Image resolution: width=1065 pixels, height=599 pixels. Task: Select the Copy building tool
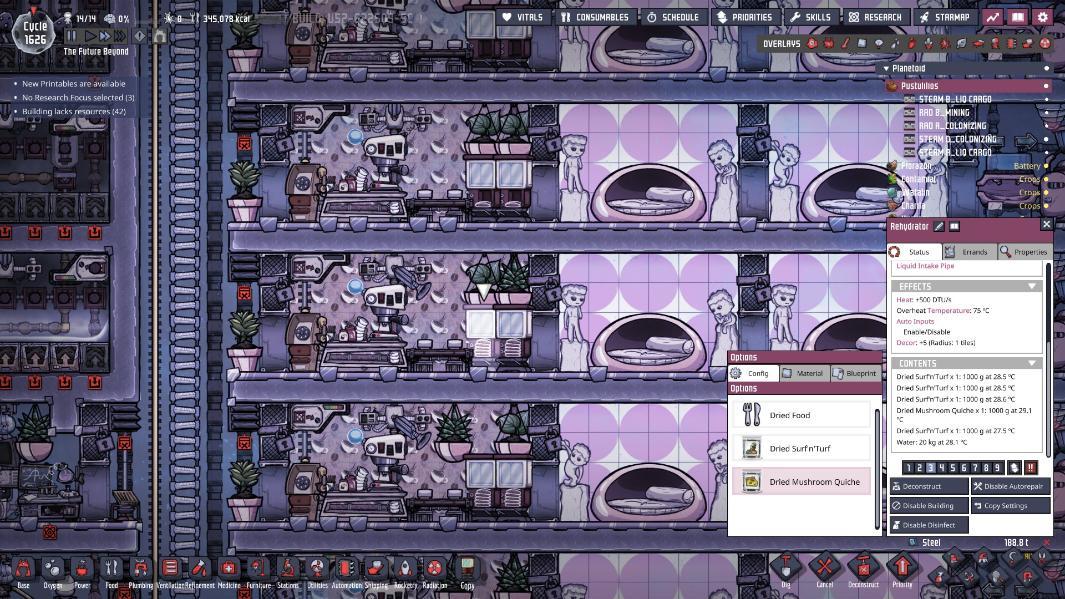pos(467,571)
